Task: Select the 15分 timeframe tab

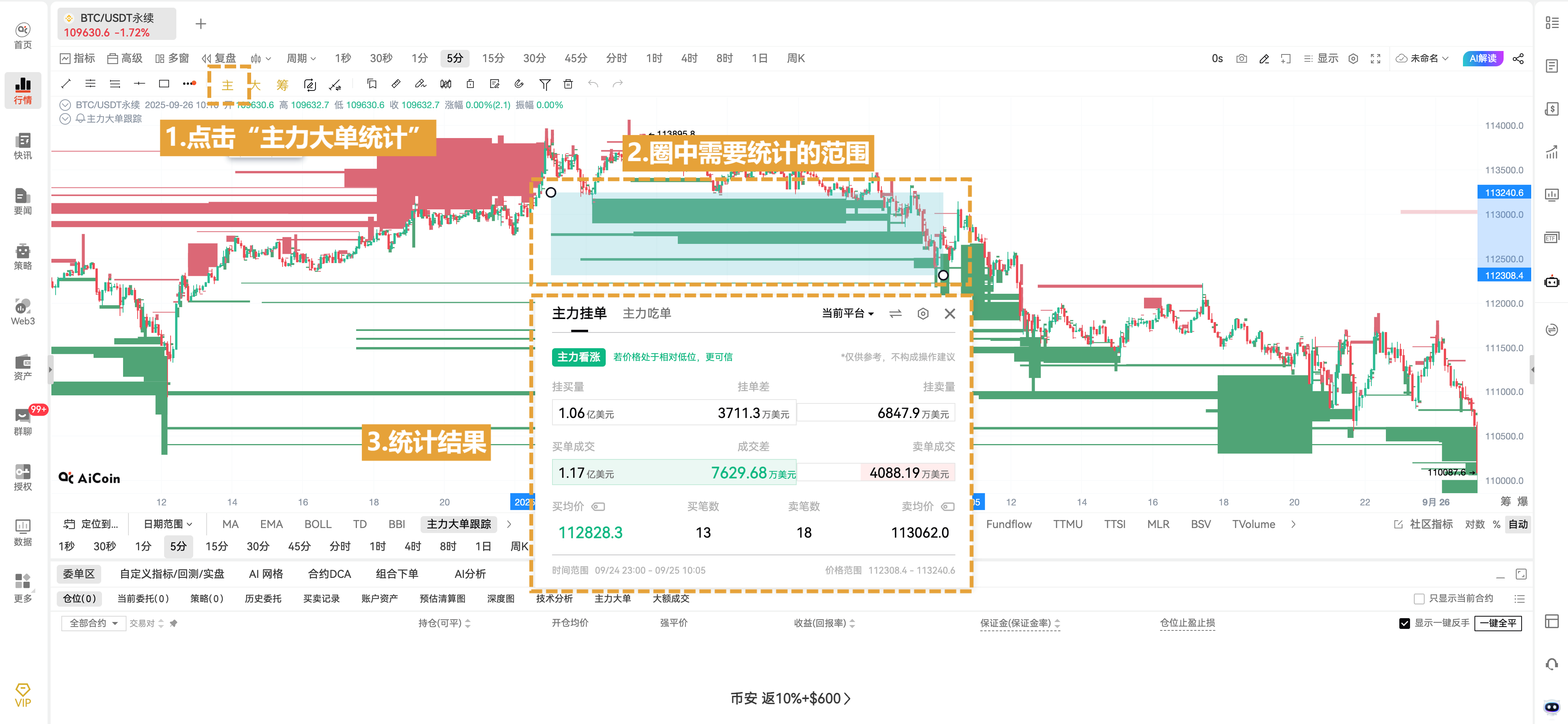Action: point(493,58)
